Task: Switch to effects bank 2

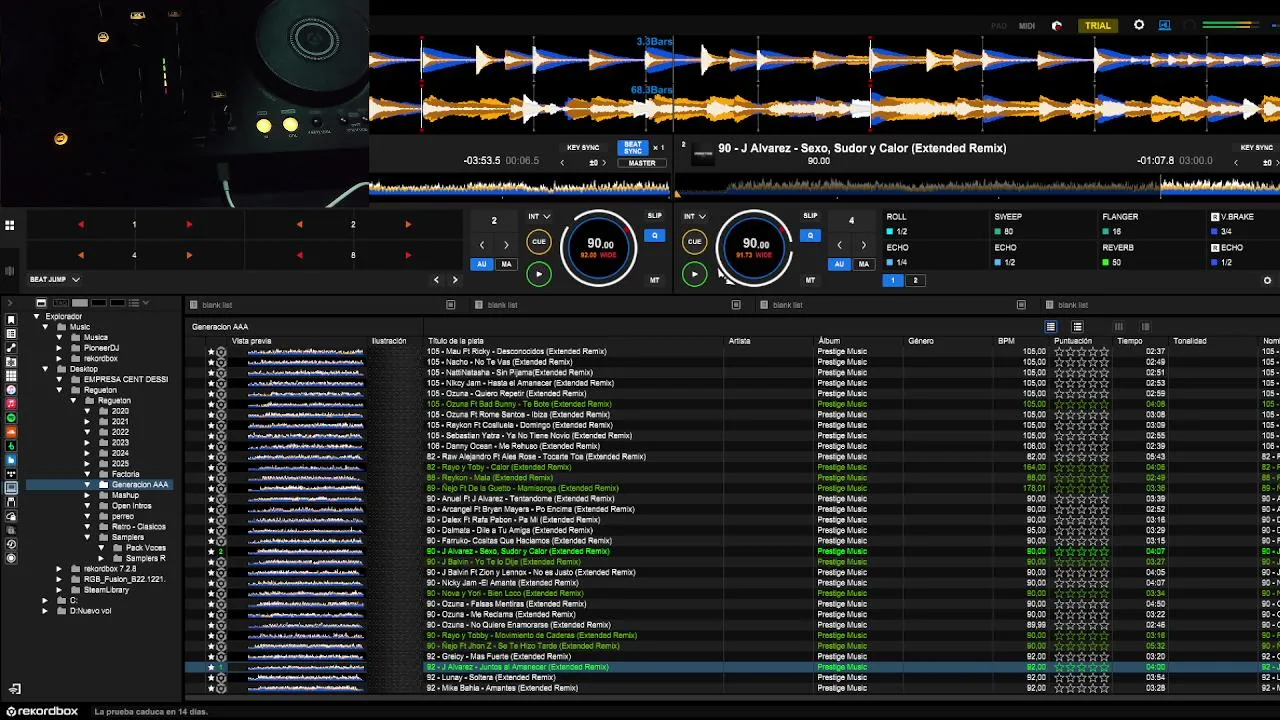Action: tap(915, 281)
